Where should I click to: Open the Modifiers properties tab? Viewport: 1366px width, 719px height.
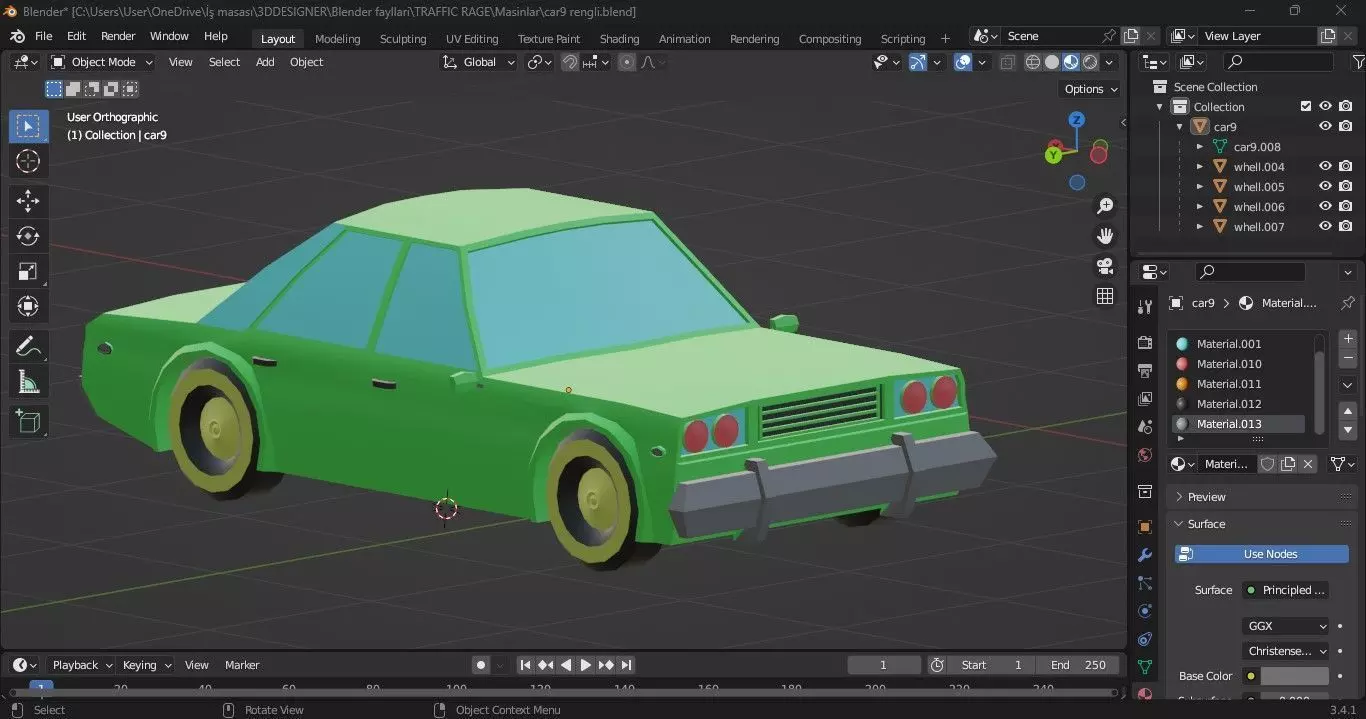point(1145,555)
